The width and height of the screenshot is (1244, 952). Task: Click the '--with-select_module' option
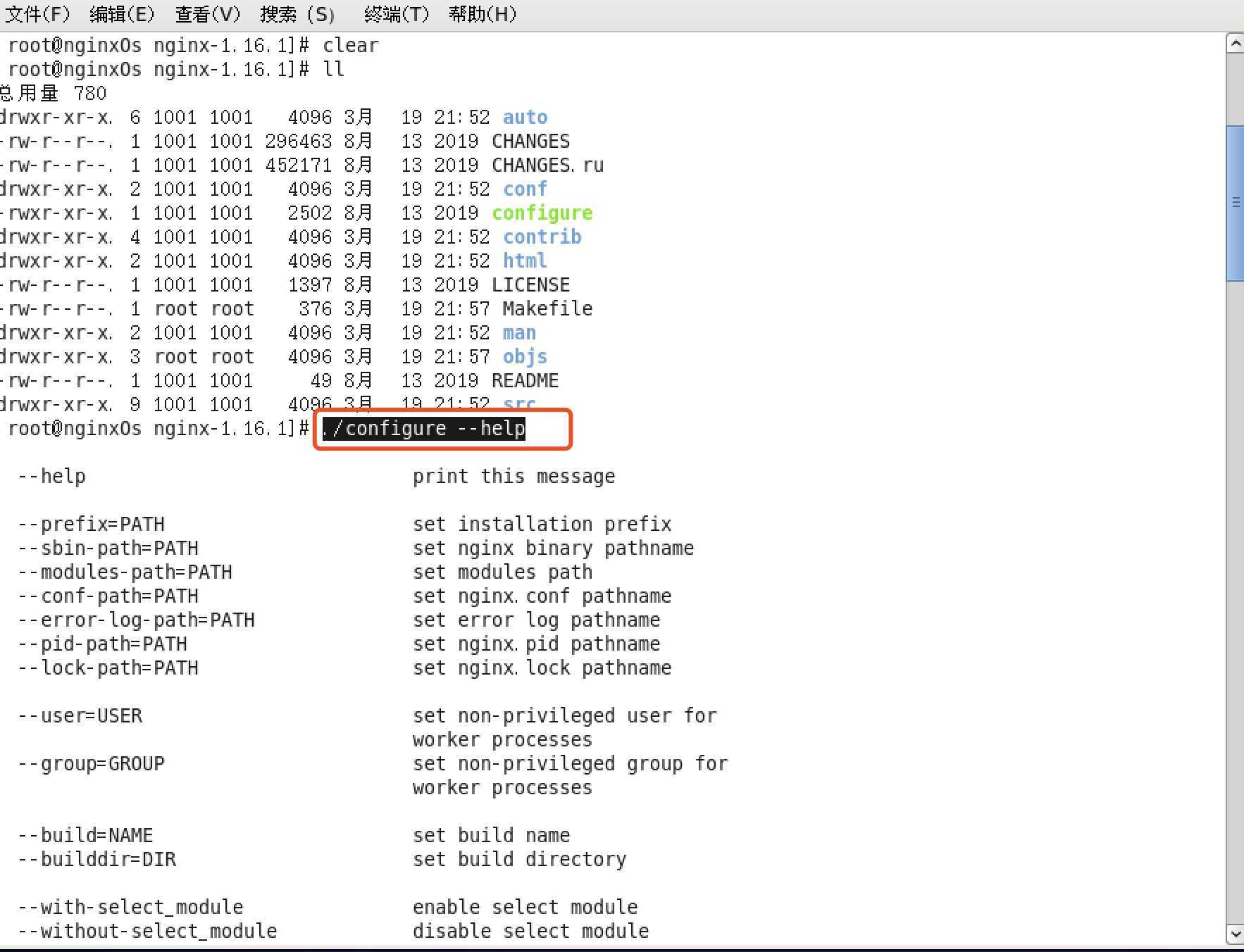coord(131,908)
